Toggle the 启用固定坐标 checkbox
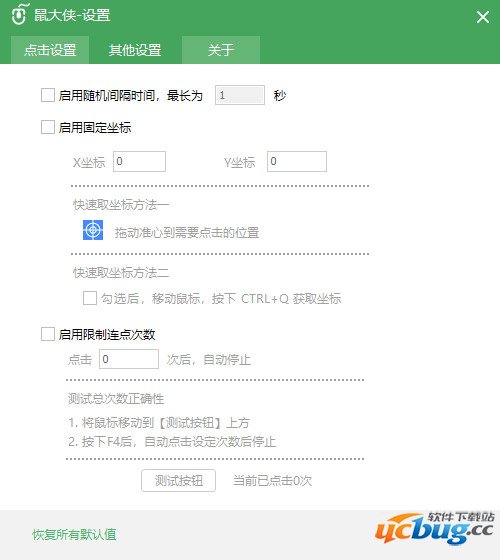The height and width of the screenshot is (560, 500). pos(48,127)
